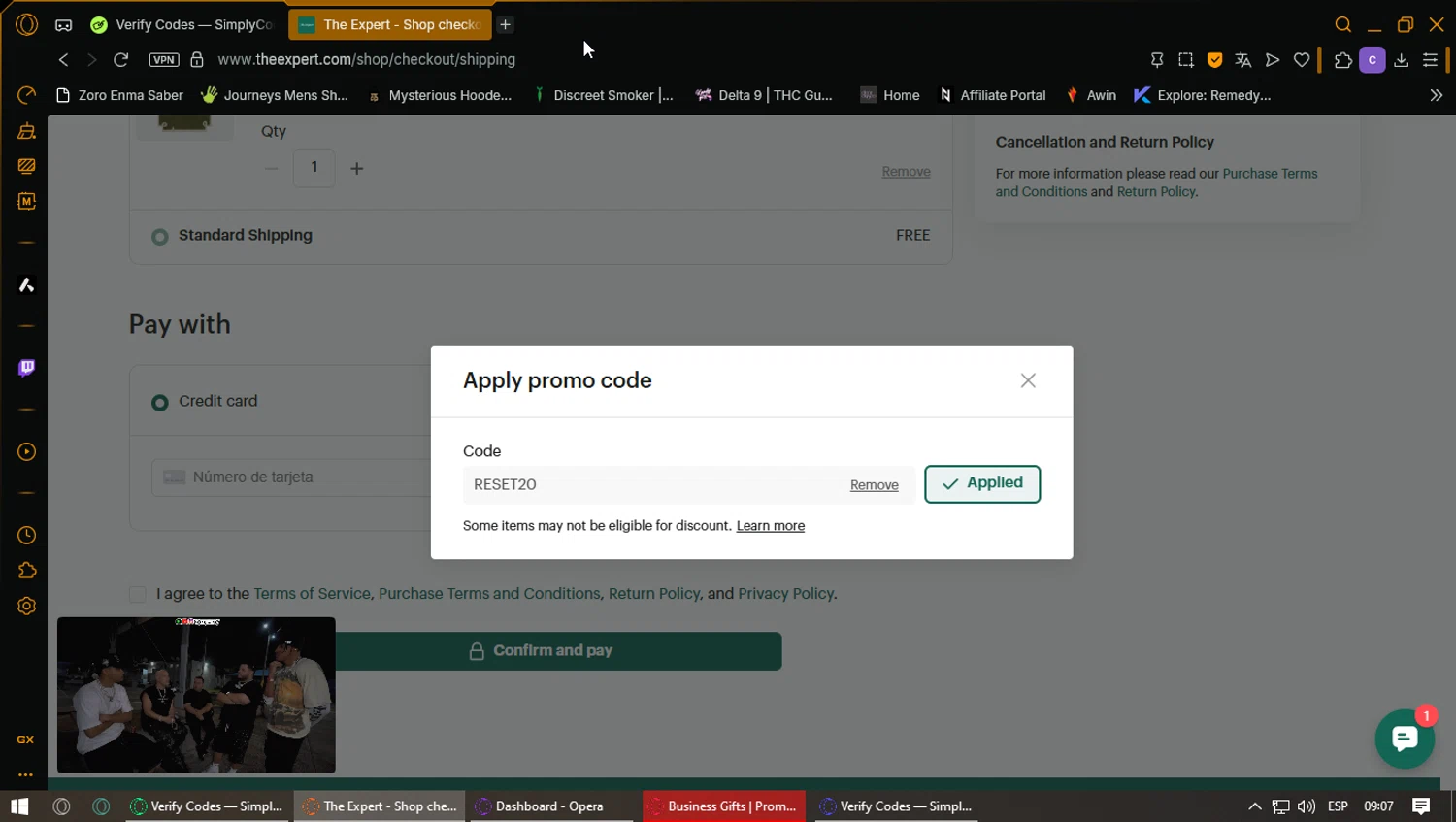Increase quantity with the plus stepper

coord(357,168)
